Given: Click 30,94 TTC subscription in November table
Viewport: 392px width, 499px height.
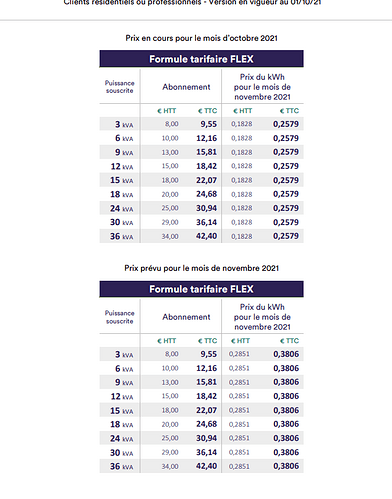Looking at the screenshot, I should pyautogui.click(x=206, y=438).
